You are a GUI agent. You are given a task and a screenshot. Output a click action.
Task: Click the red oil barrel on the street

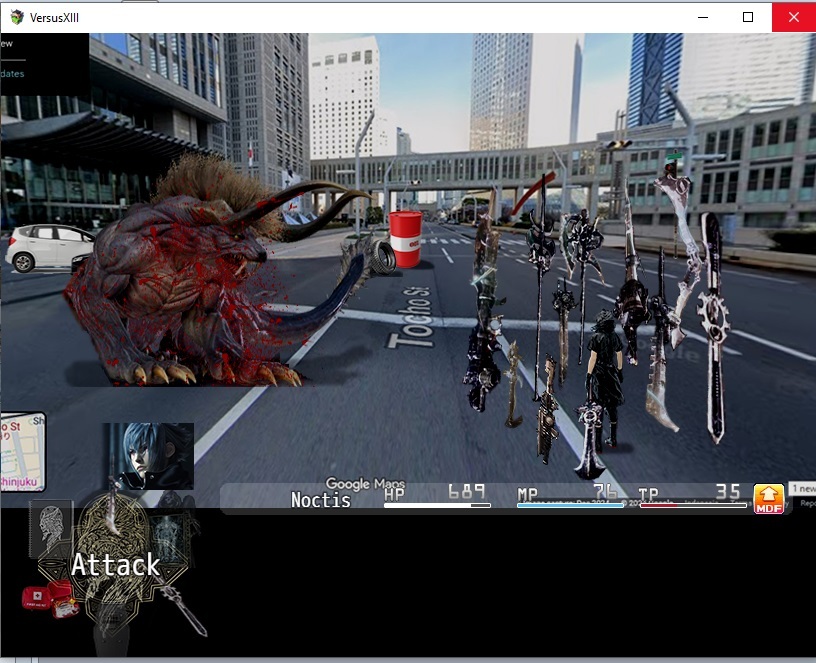point(405,239)
